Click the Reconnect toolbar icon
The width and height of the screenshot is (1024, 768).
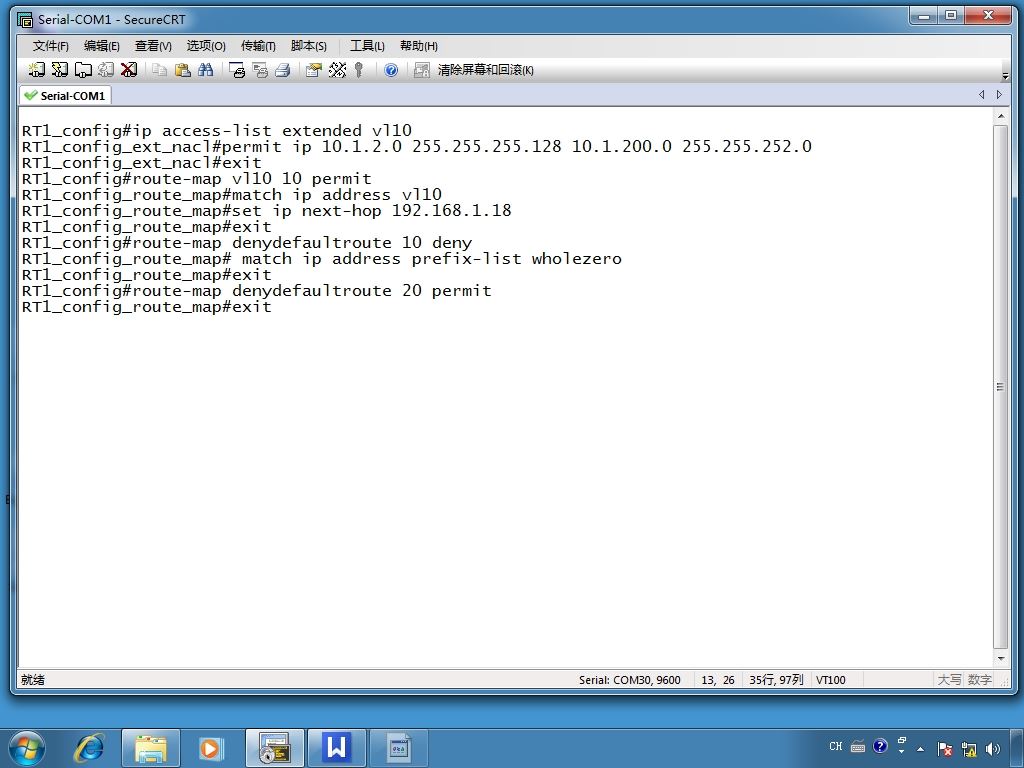tap(106, 69)
